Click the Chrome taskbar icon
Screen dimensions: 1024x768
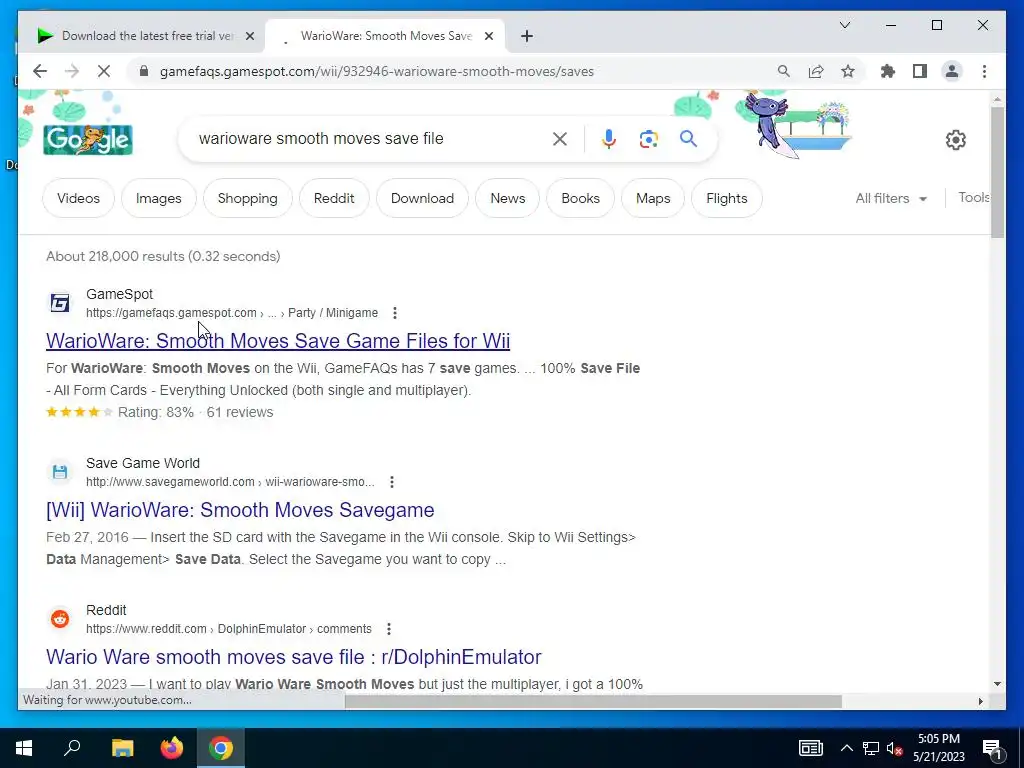coord(221,748)
